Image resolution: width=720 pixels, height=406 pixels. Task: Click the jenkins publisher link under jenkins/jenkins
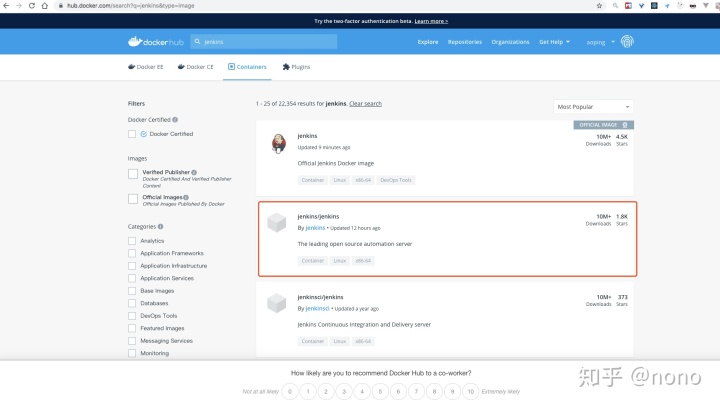pyautogui.click(x=315, y=228)
